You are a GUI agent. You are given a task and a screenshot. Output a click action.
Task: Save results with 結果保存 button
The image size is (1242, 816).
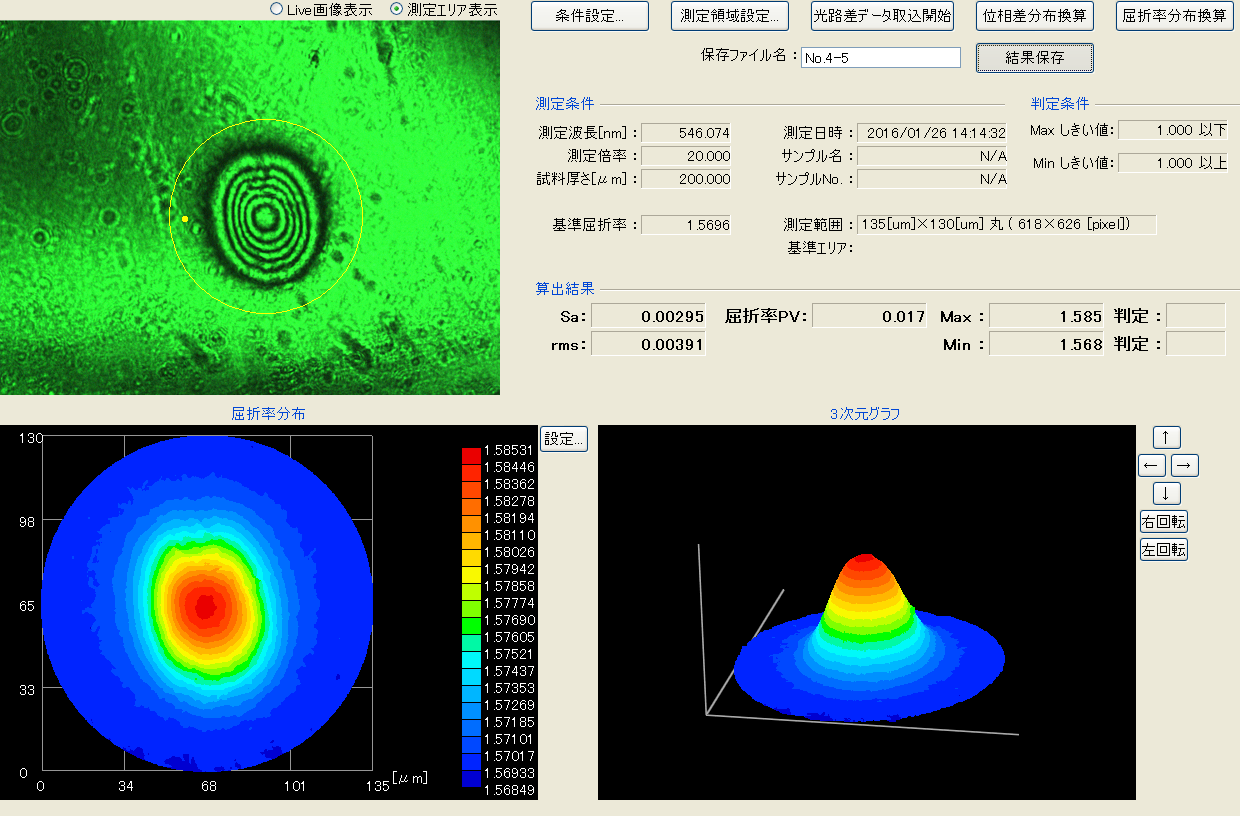[1034, 58]
